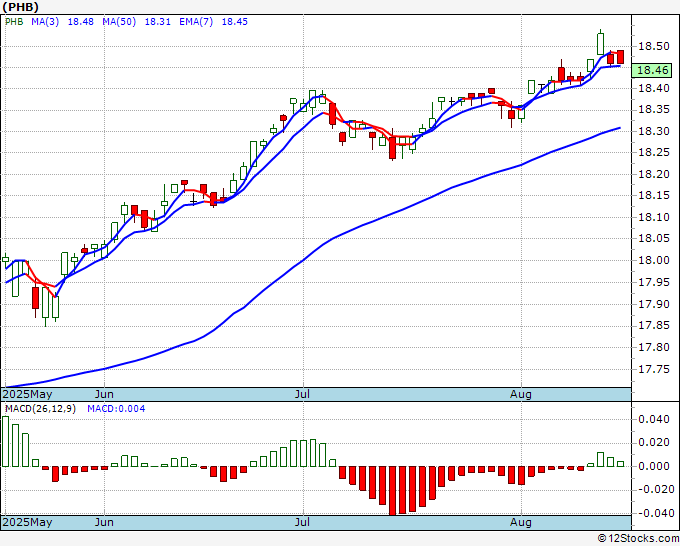Click the MACD:0.004 value label
Screen dimensions: 680x546
coord(116,409)
